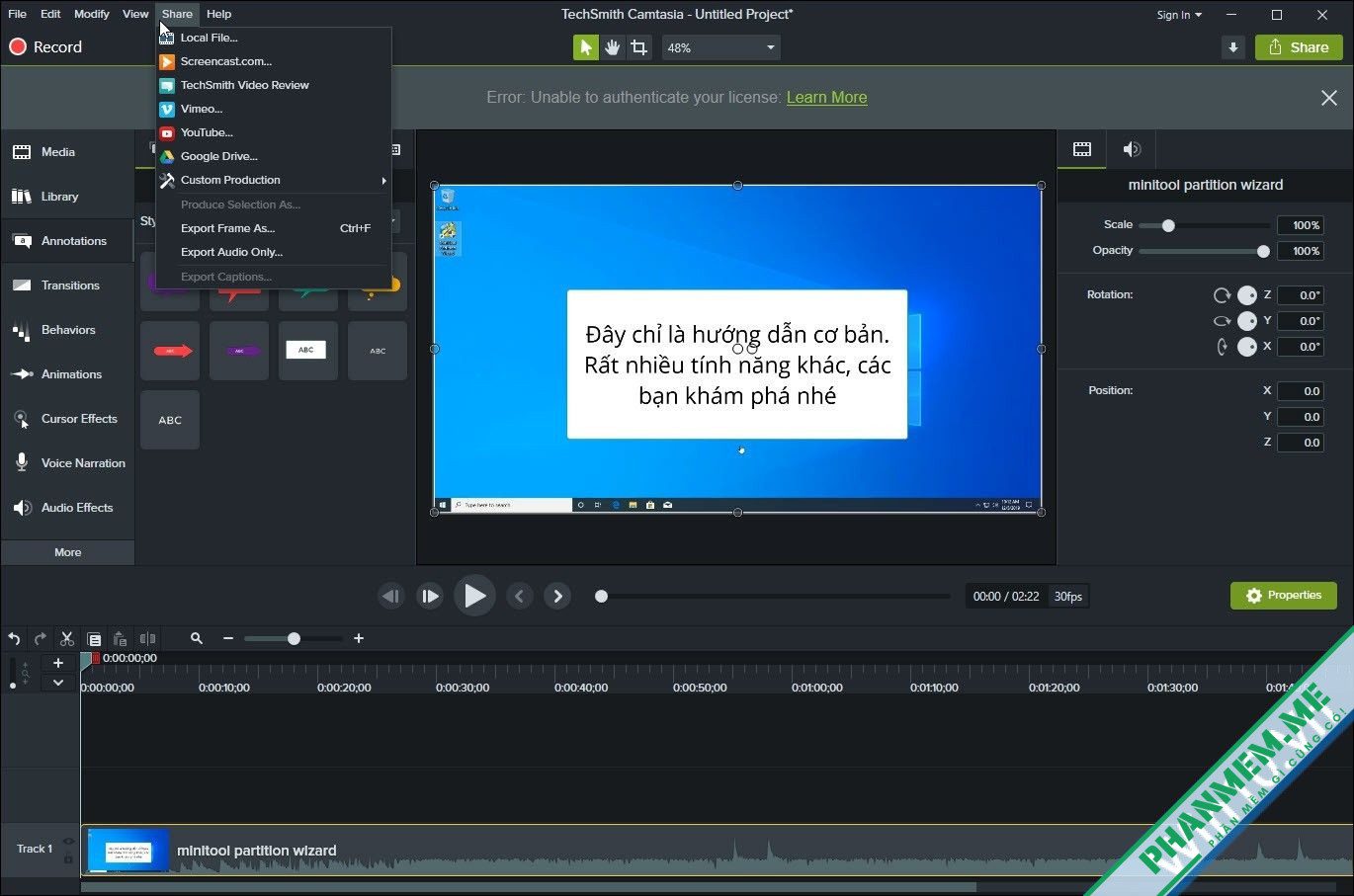Open visual properties filmstrip tab
Image resolution: width=1354 pixels, height=896 pixels.
pos(1082,149)
